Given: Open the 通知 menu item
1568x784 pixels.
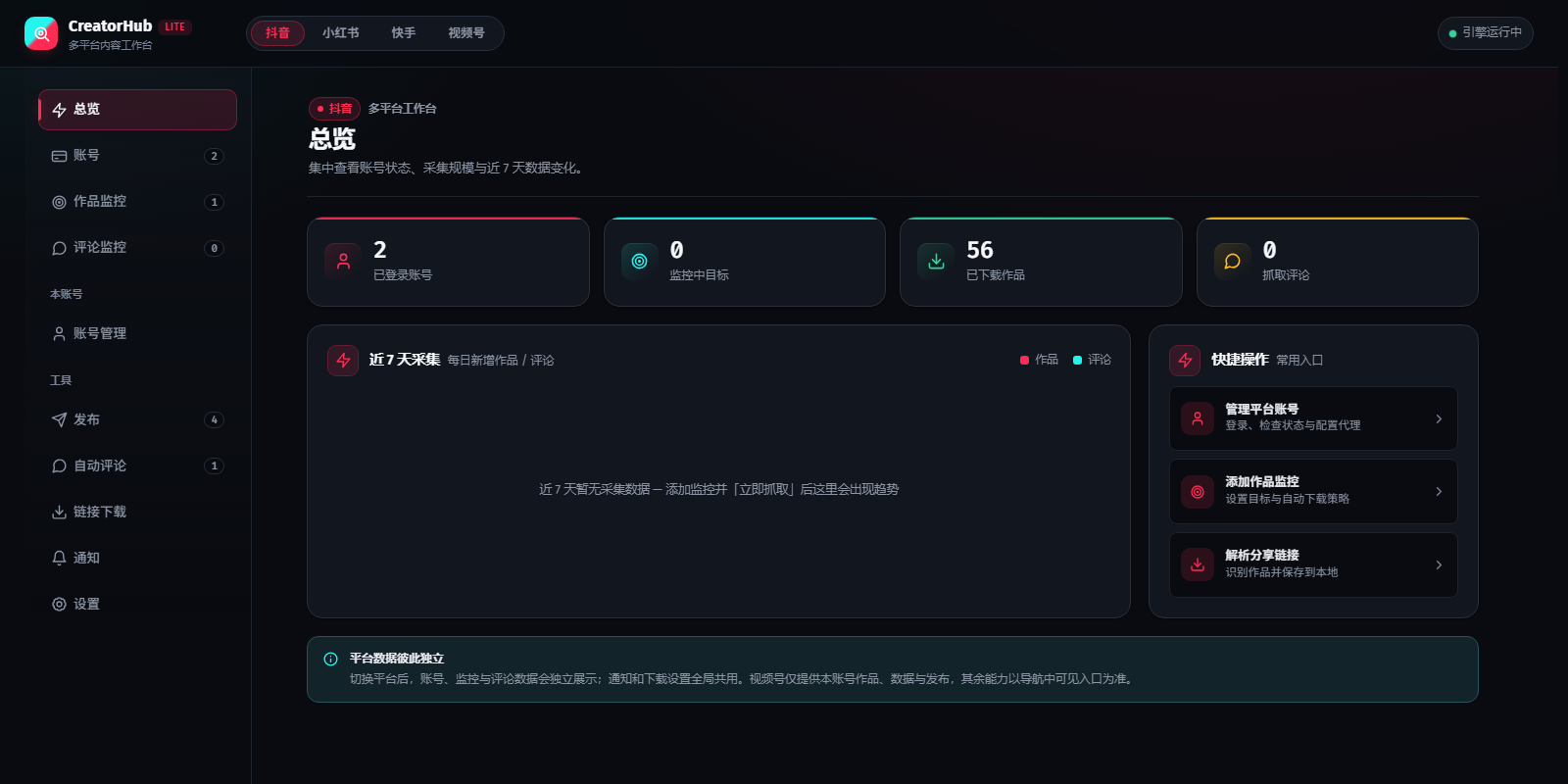Looking at the screenshot, I should pos(137,559).
